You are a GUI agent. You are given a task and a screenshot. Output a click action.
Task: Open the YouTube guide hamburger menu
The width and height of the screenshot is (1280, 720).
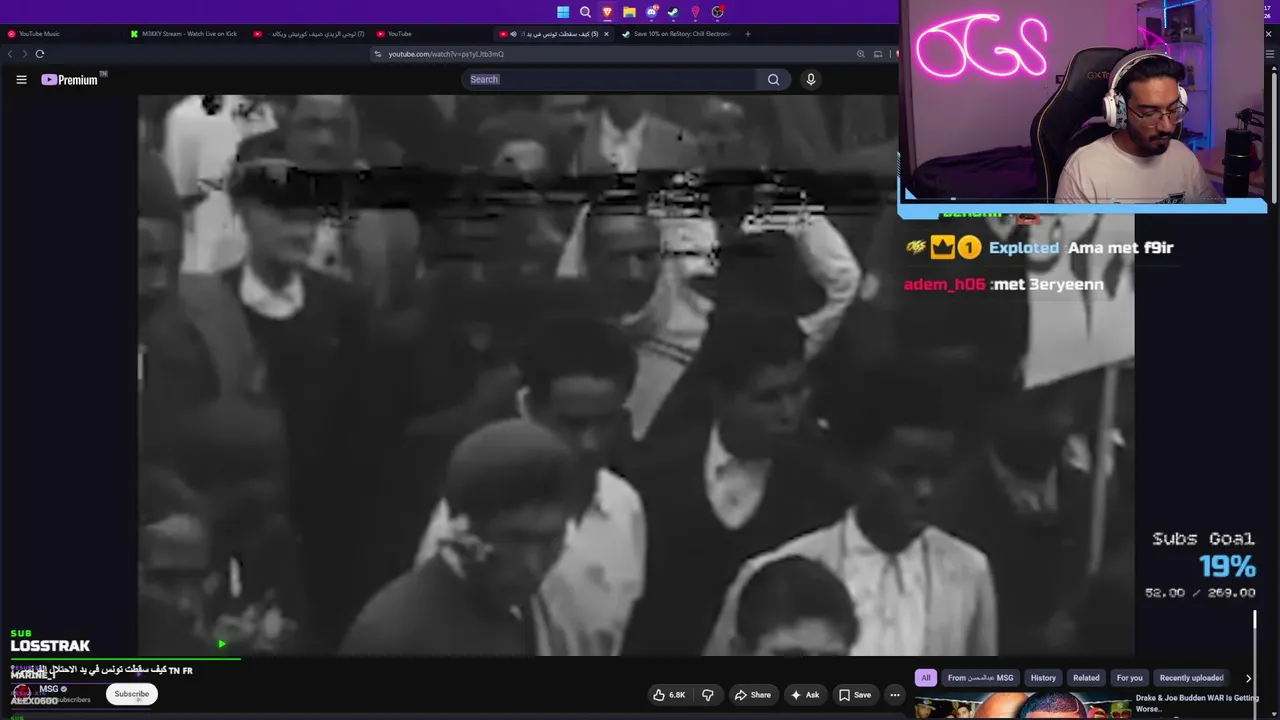[21, 80]
